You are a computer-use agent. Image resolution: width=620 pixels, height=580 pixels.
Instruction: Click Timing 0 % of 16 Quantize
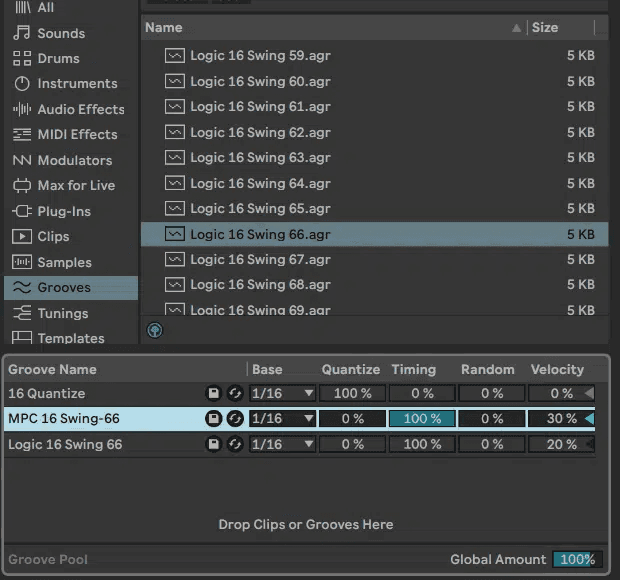(x=422, y=393)
